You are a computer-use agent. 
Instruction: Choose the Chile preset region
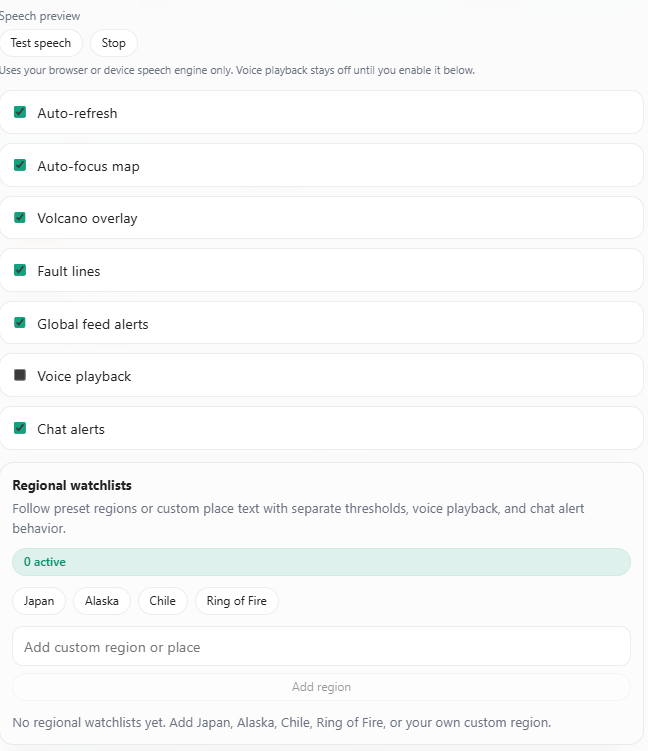click(x=162, y=601)
